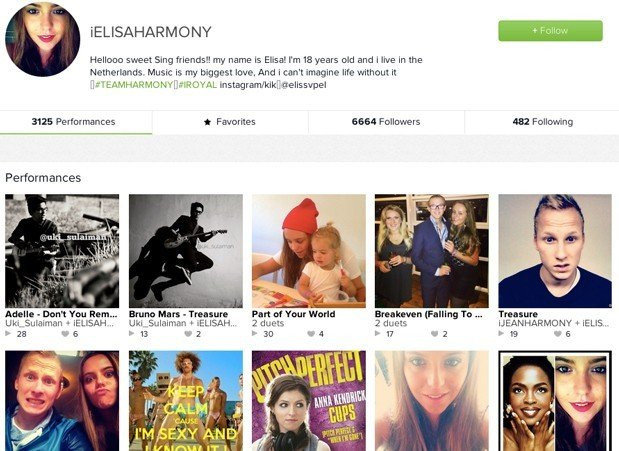Click play count icon under Bruno Mars - Treasure
619x451 pixels.
132,334
